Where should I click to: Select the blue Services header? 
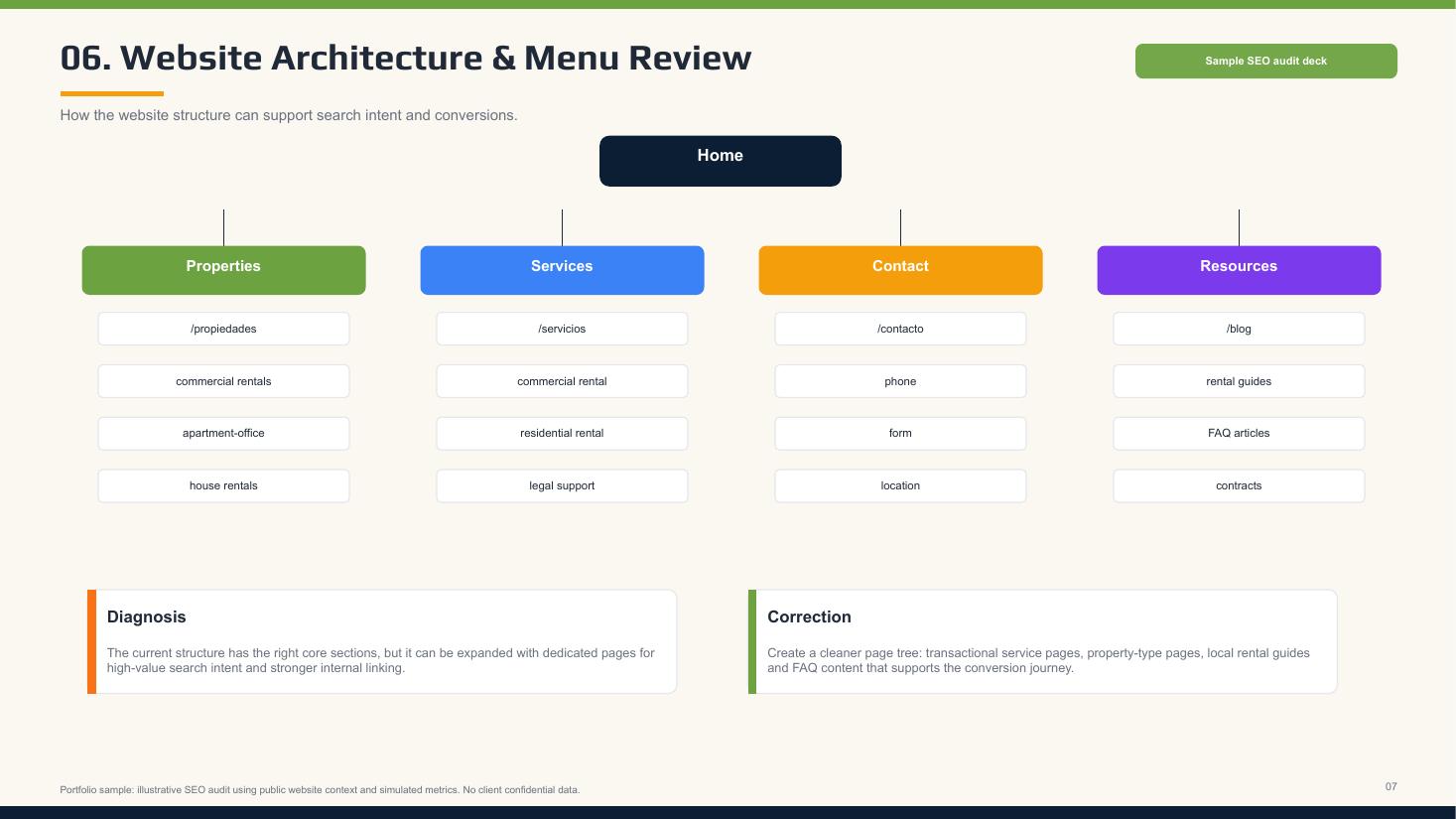point(562,270)
